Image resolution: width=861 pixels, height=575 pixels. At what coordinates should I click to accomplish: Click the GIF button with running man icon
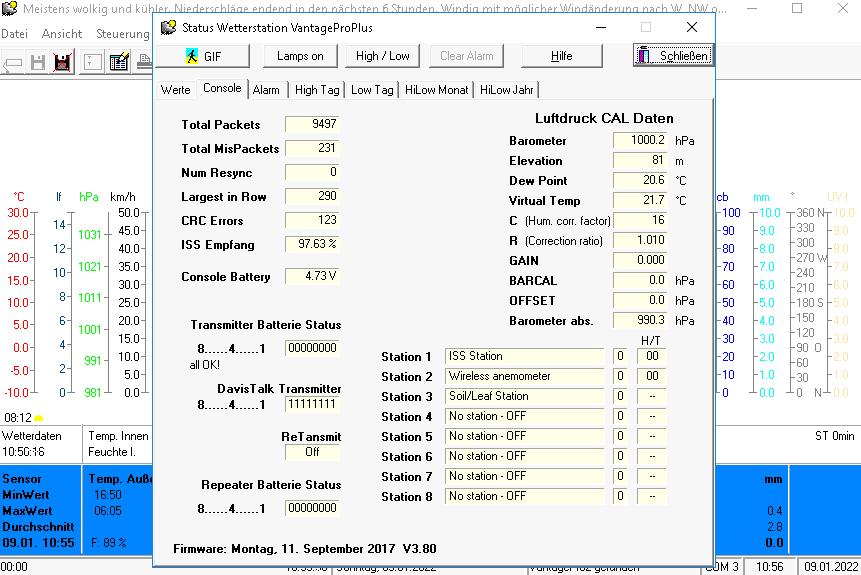click(x=203, y=56)
